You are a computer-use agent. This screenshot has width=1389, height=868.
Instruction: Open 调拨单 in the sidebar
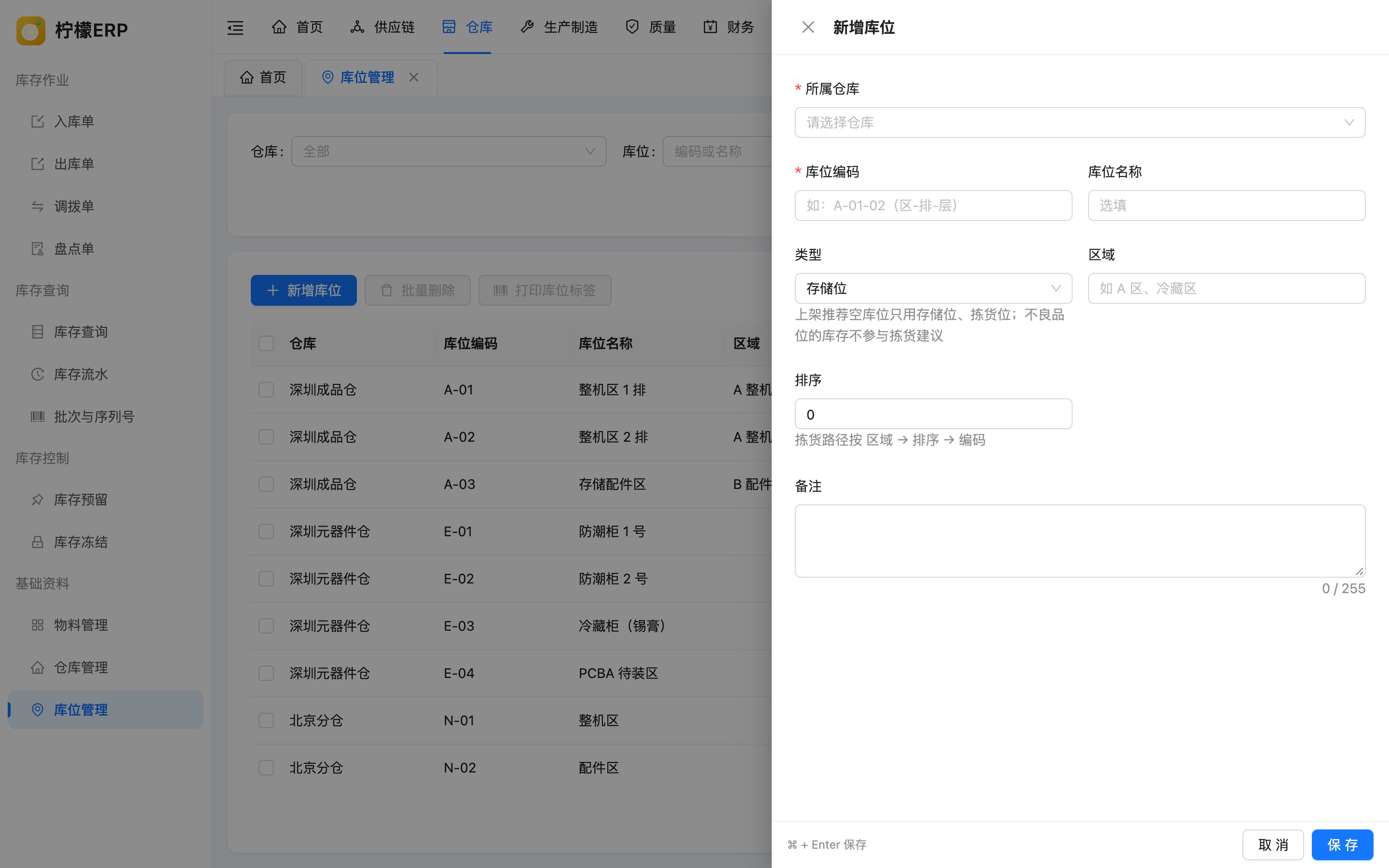click(x=106, y=206)
